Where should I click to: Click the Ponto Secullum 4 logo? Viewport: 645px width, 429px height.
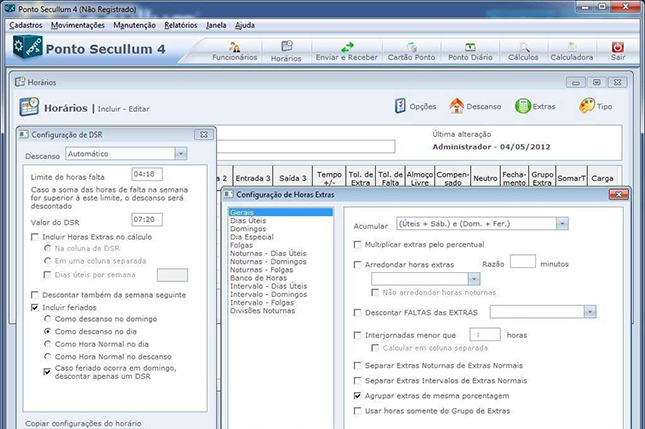coord(28,47)
